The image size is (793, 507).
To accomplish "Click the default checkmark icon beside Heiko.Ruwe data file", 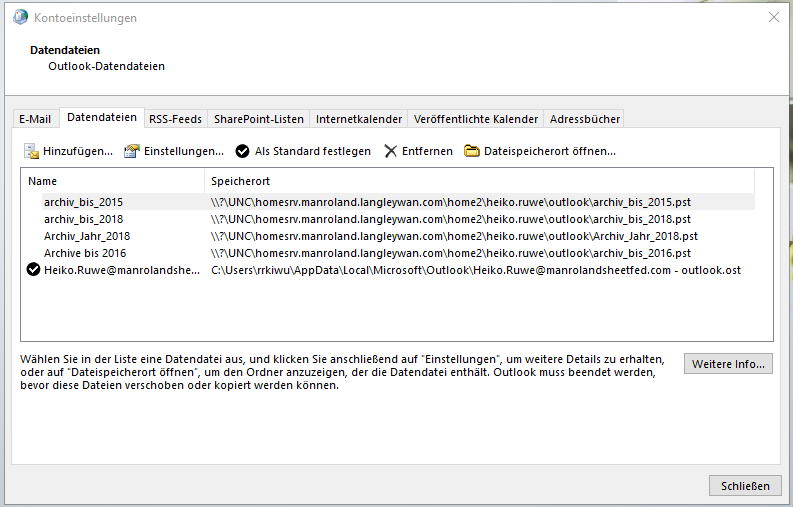I will tap(33, 270).
